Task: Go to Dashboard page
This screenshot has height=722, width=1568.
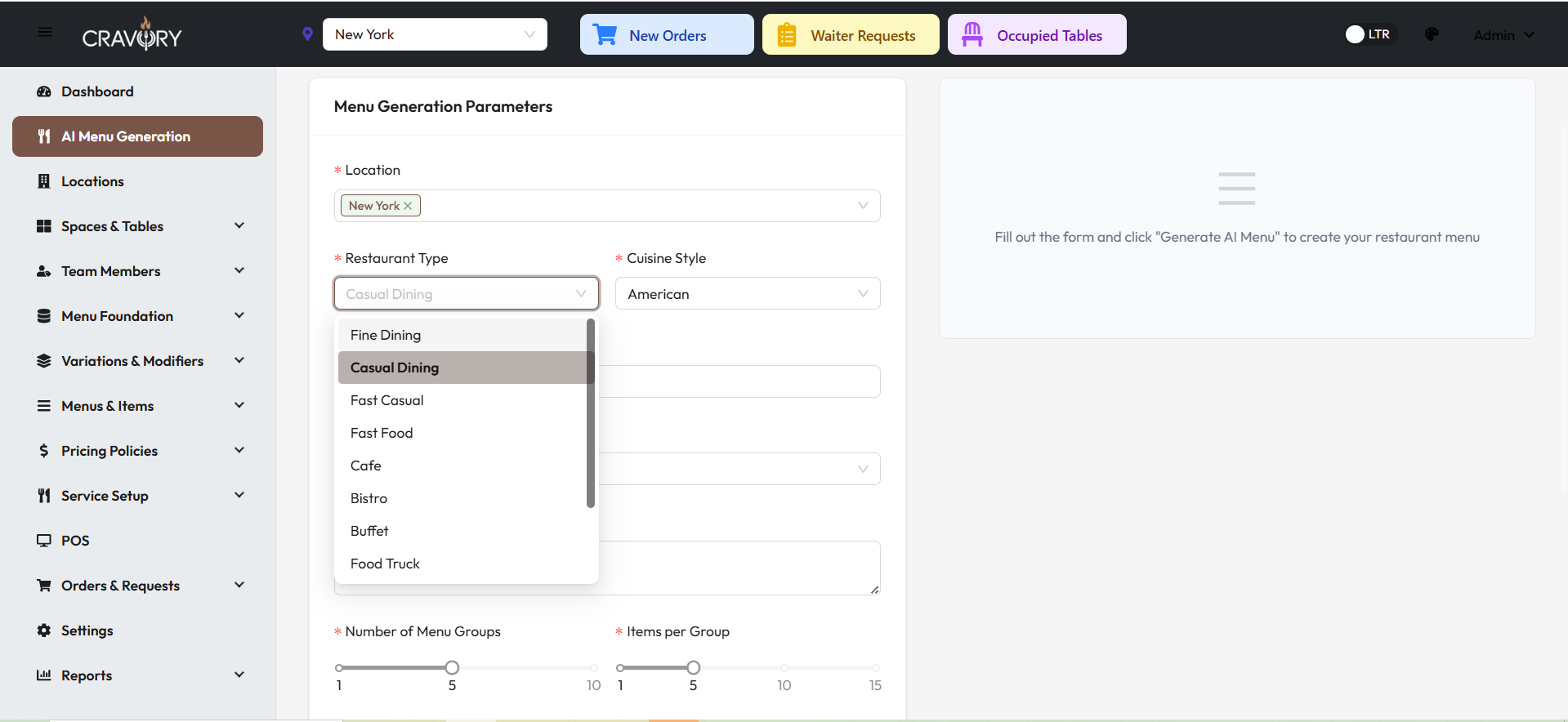Action: pos(137,91)
